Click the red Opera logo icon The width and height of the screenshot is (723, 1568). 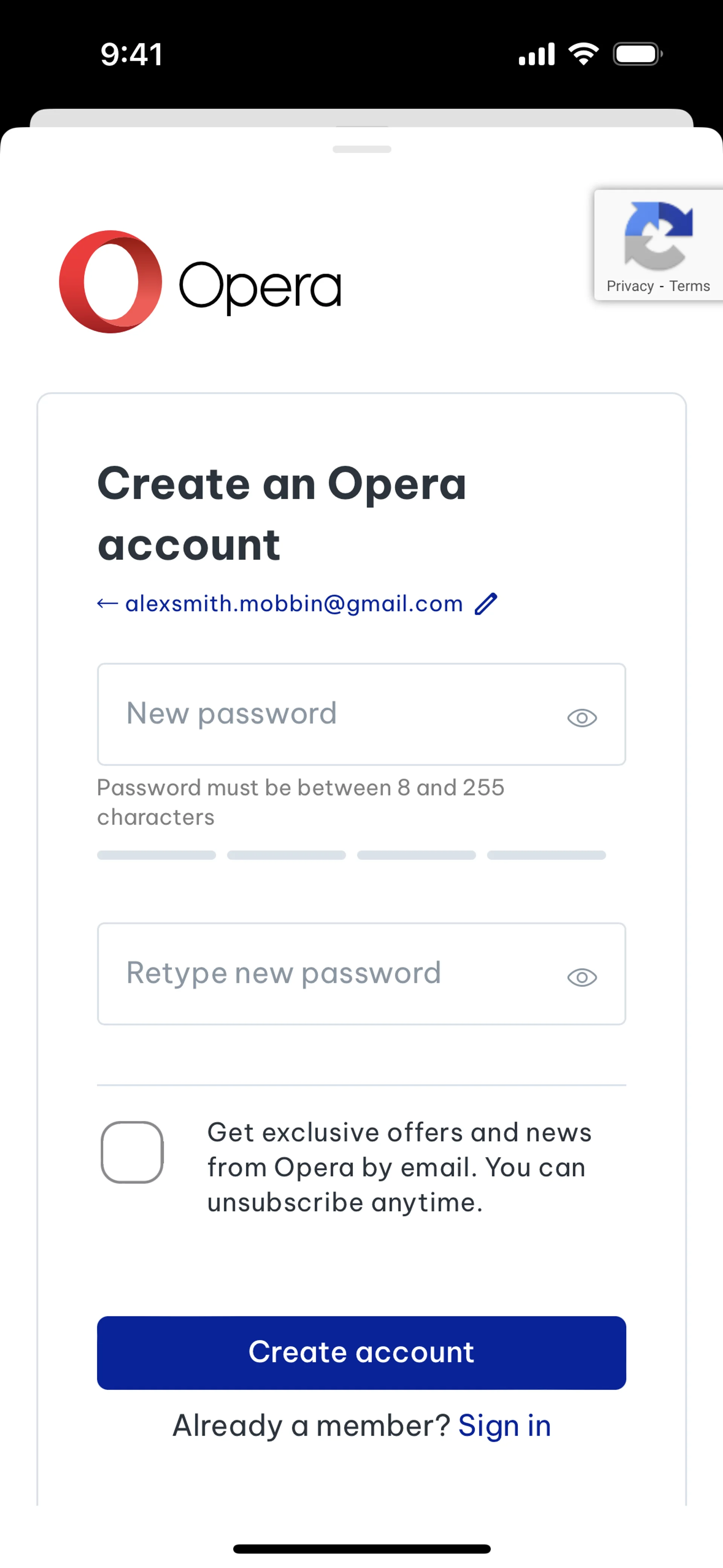pos(111,282)
